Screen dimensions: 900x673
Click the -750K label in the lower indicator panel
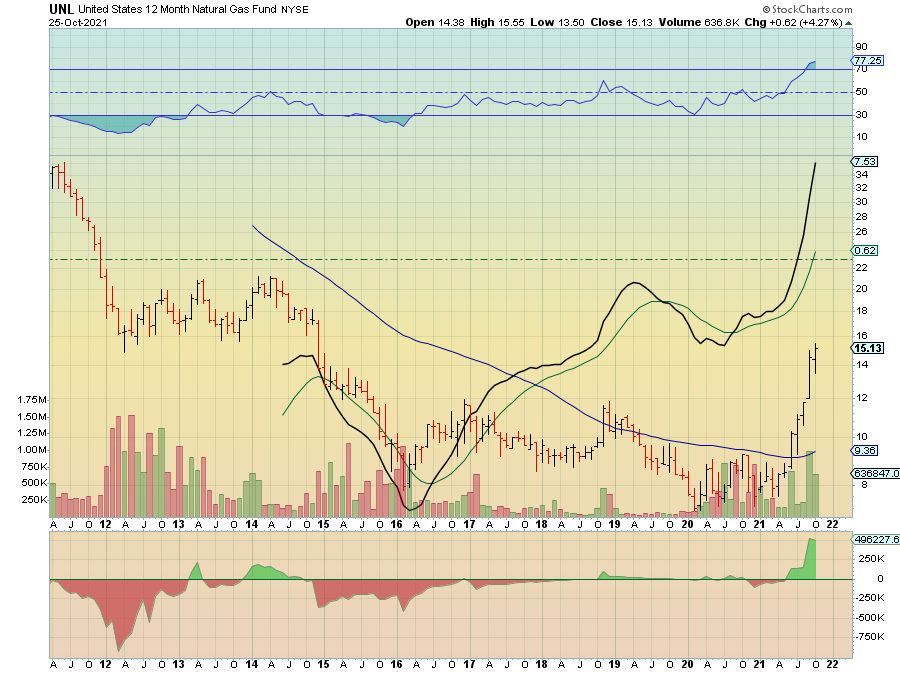[869, 636]
